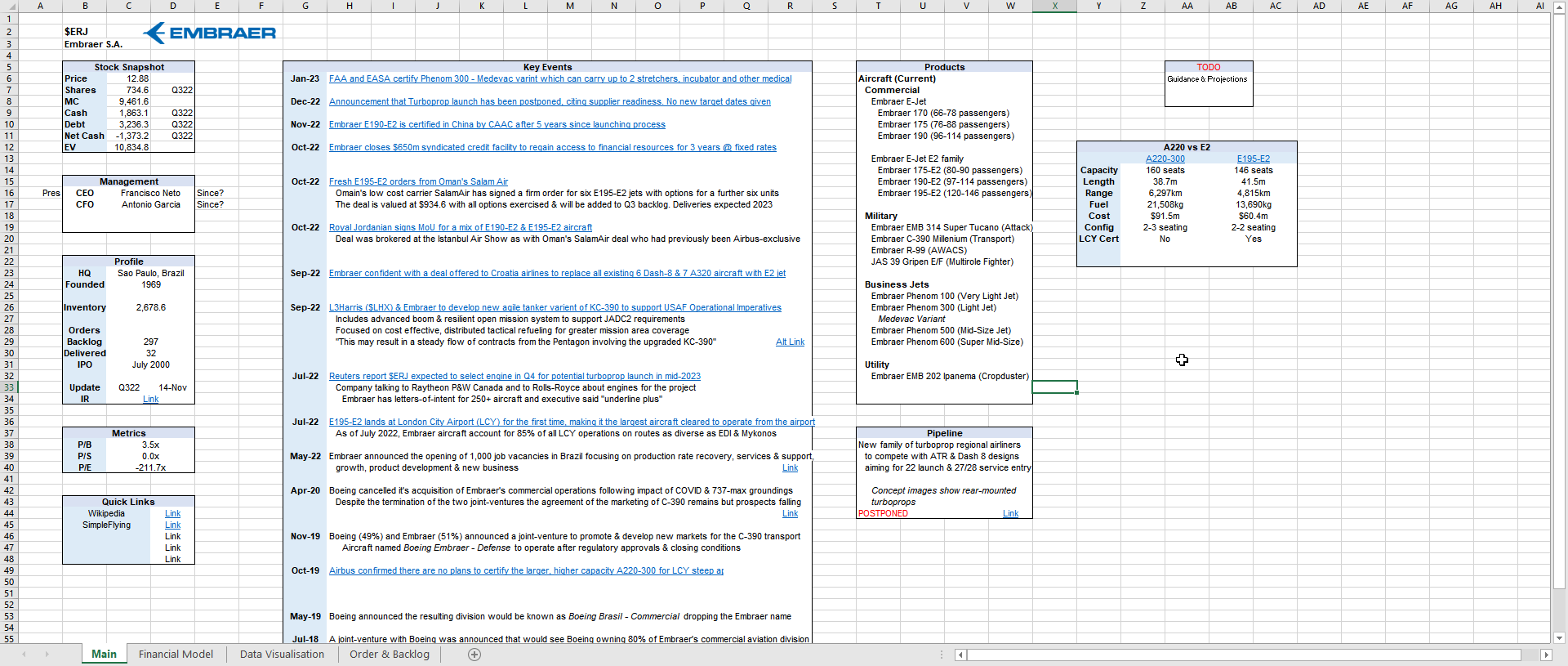The width and height of the screenshot is (1568, 666).
Task: Click the Embraer logo image
Action: click(x=209, y=34)
